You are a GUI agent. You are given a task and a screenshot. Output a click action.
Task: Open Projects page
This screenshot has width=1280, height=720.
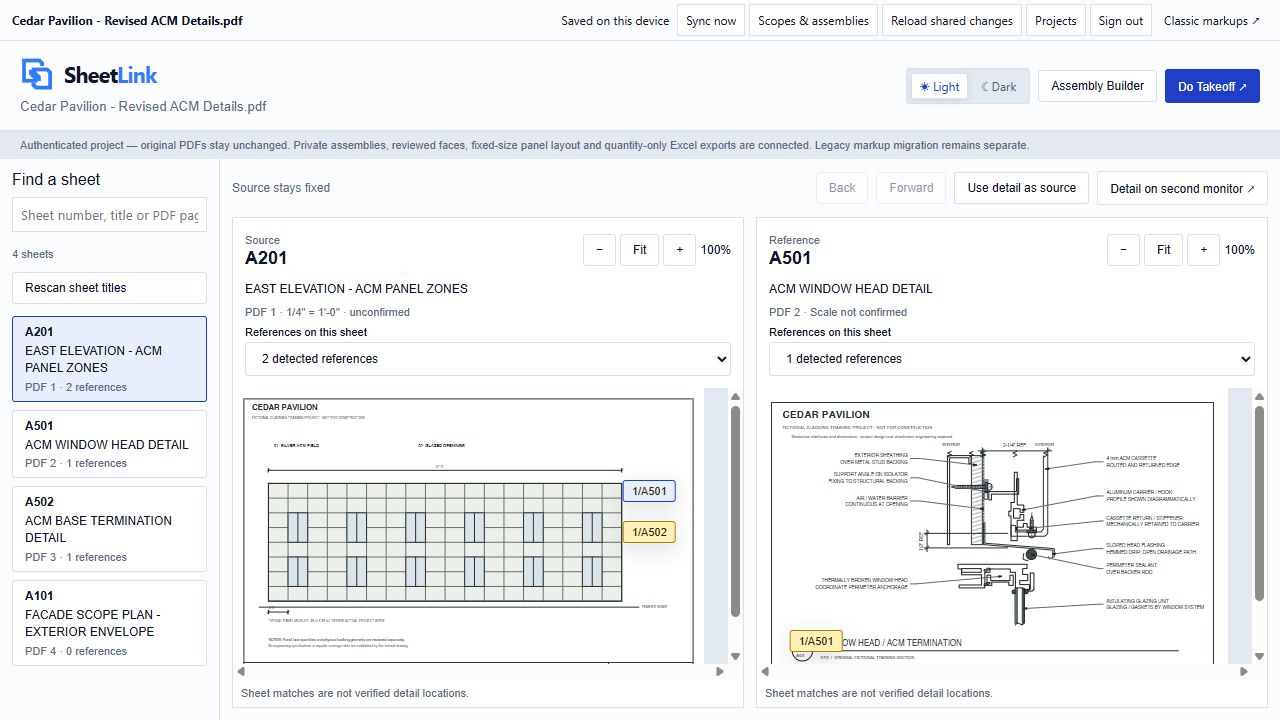pyautogui.click(x=1056, y=21)
